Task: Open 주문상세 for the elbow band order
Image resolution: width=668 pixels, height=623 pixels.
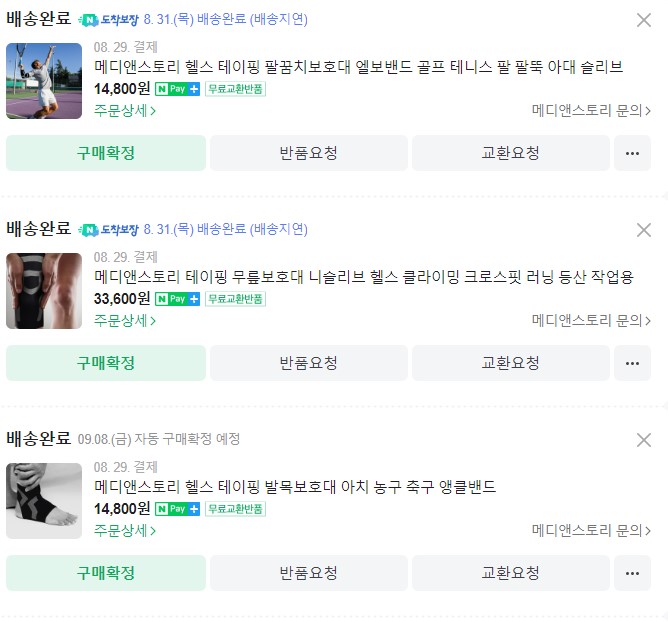Action: pyautogui.click(x=125, y=111)
